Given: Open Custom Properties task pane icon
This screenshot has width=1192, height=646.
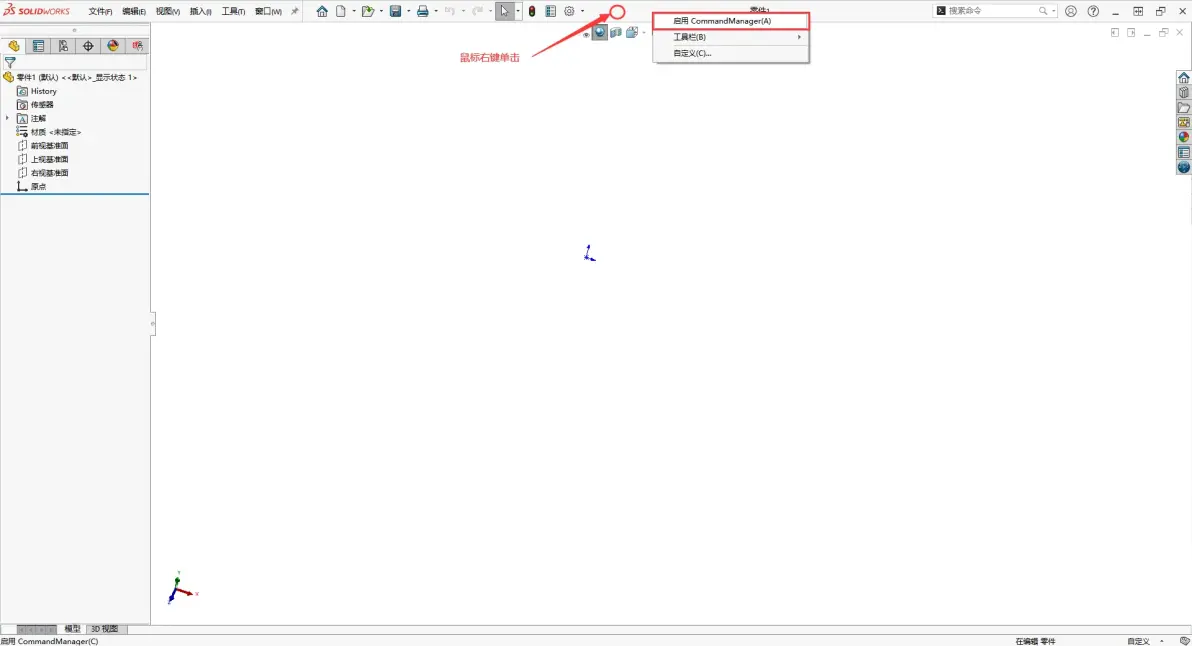Looking at the screenshot, I should (1184, 153).
